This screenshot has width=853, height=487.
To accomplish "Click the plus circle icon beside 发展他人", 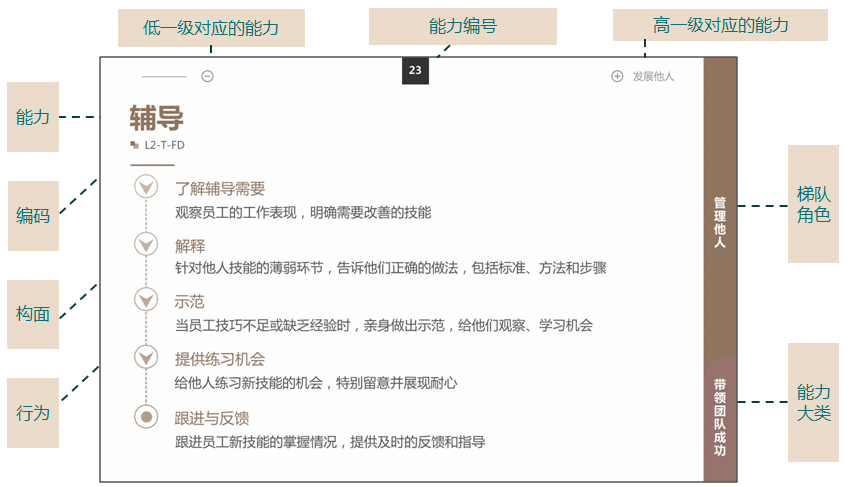I will click(617, 76).
